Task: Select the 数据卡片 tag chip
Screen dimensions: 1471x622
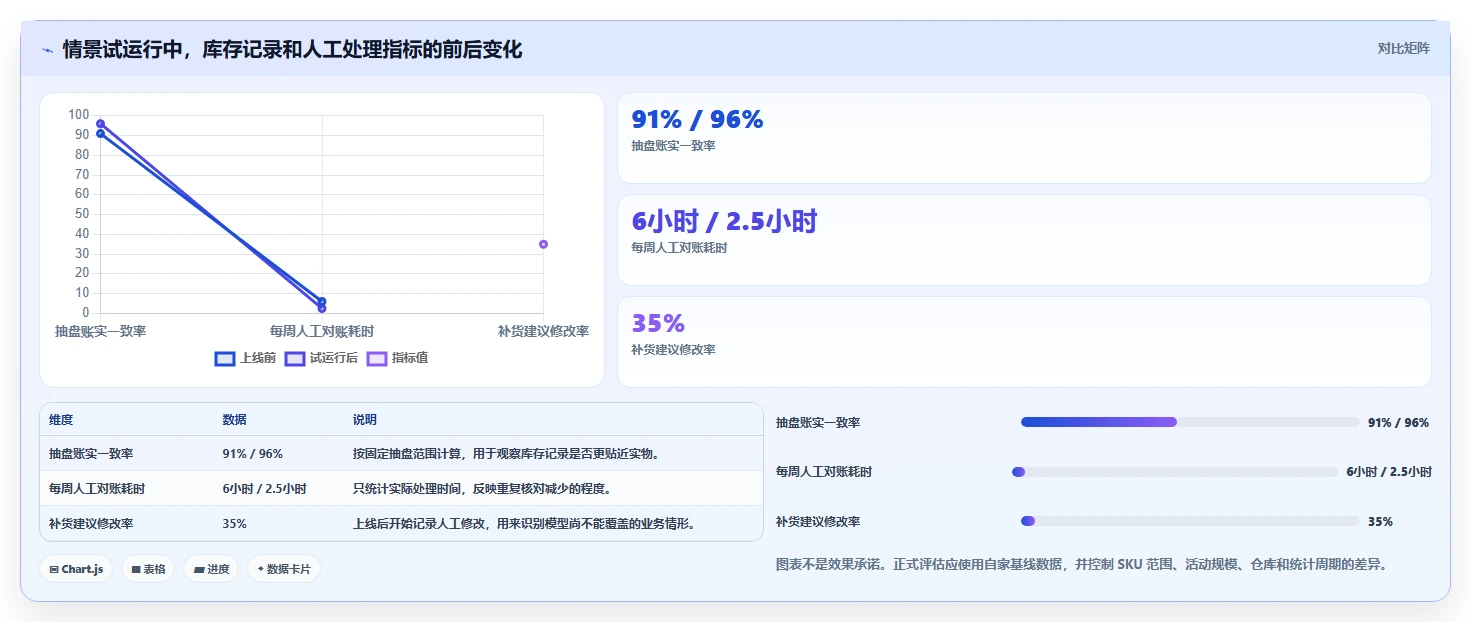Action: pyautogui.click(x=284, y=569)
